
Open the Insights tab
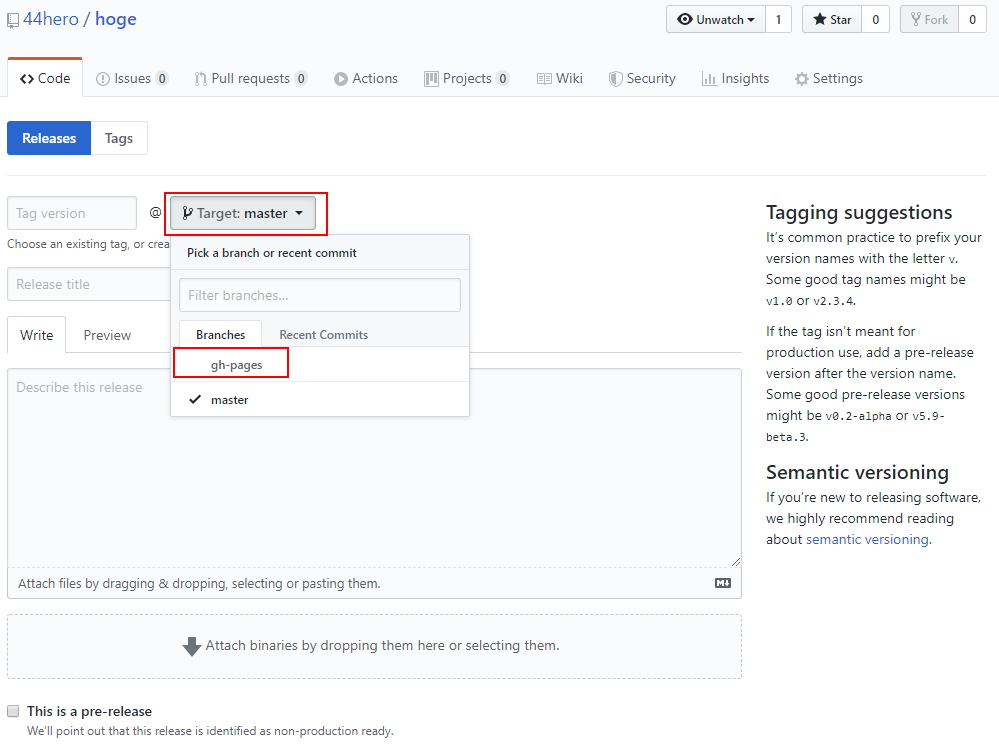click(x=735, y=78)
